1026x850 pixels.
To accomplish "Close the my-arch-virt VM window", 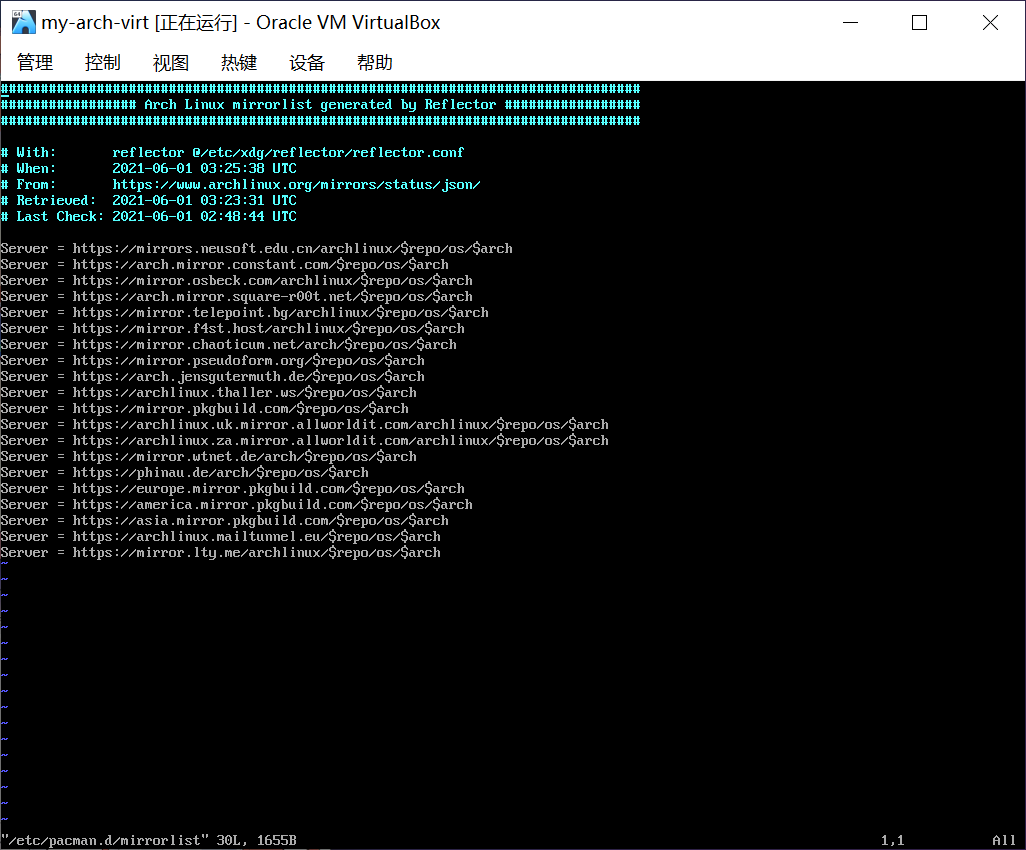I will point(990,22).
